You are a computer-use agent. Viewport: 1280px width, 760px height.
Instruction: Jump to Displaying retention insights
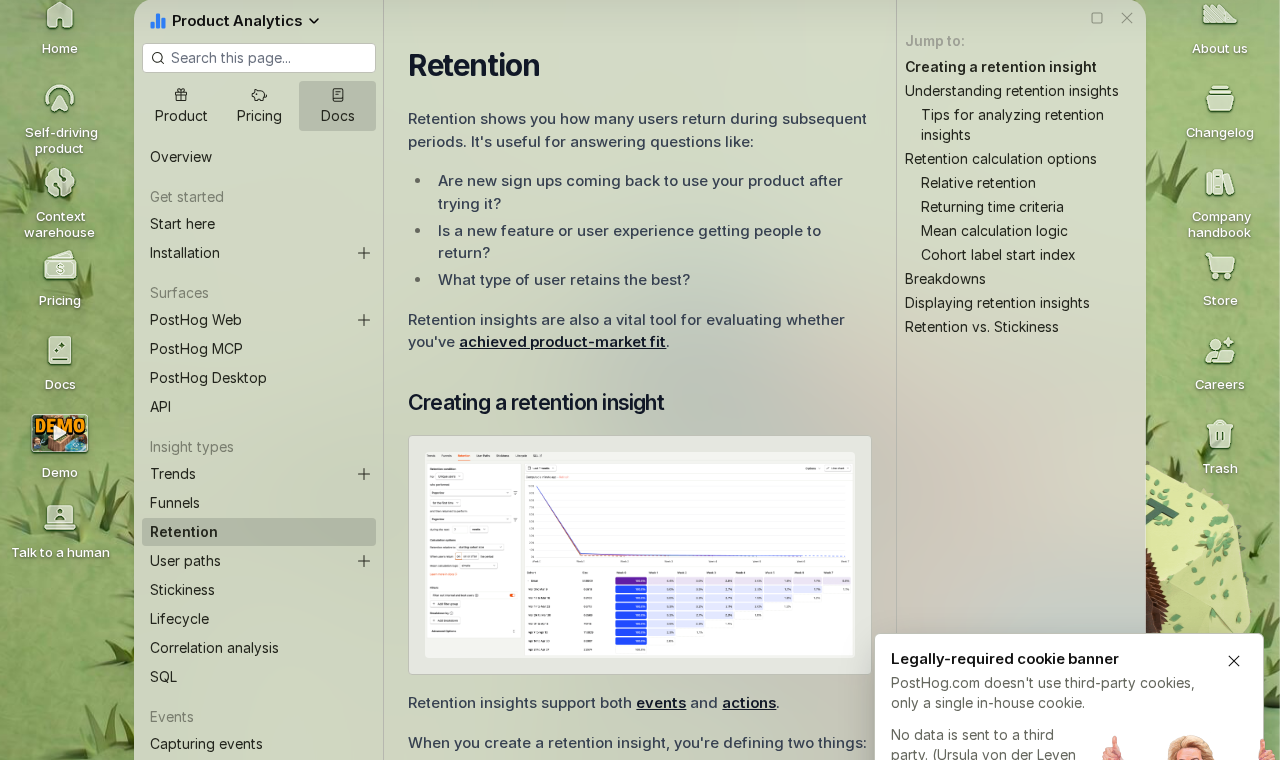click(997, 303)
